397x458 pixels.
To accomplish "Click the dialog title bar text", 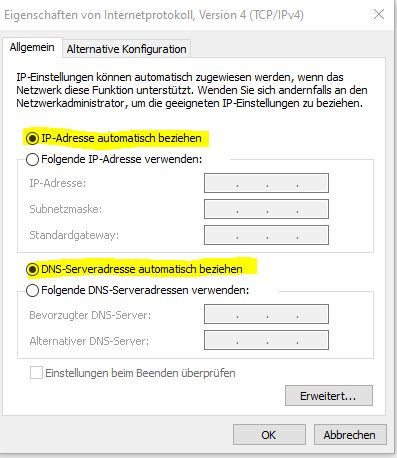I will click(154, 15).
